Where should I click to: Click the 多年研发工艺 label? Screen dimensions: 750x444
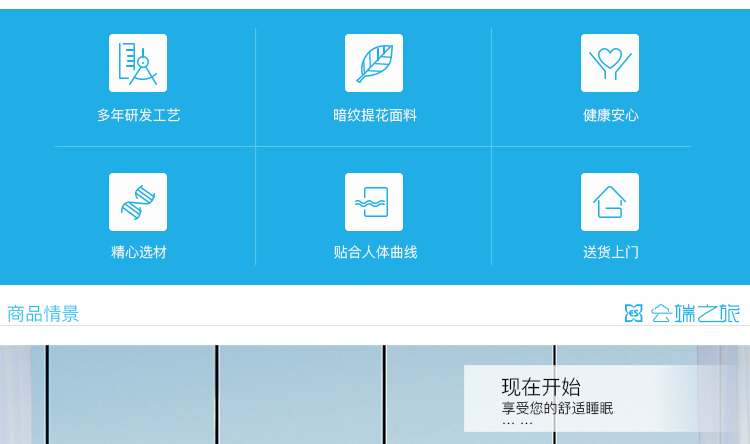[138, 115]
